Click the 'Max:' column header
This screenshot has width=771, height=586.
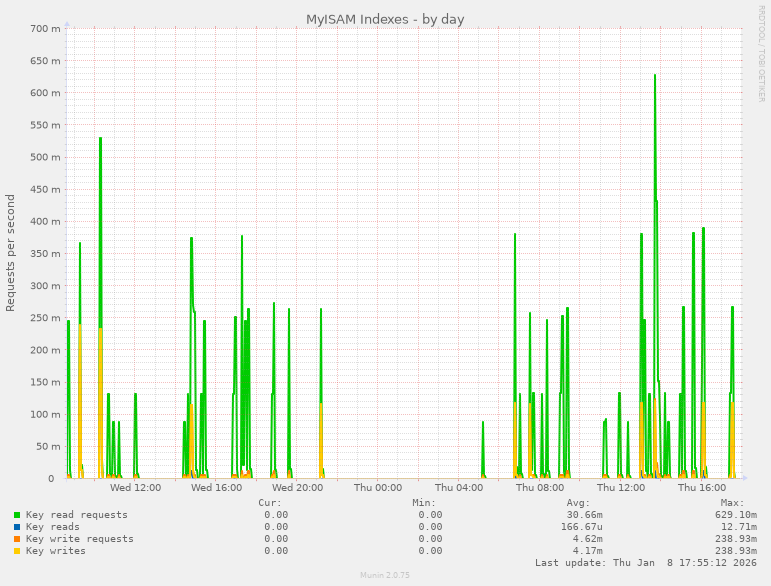(x=733, y=503)
